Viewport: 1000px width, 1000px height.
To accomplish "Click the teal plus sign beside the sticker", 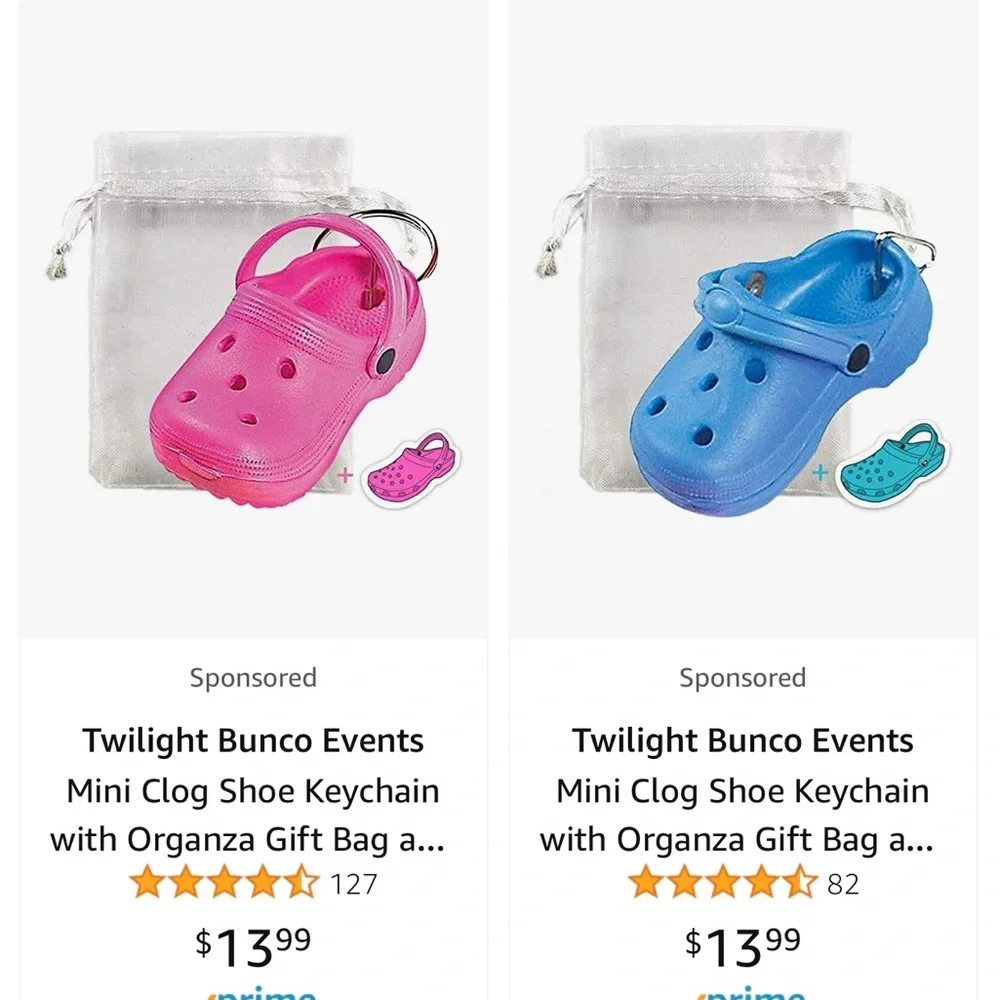I will coord(820,473).
